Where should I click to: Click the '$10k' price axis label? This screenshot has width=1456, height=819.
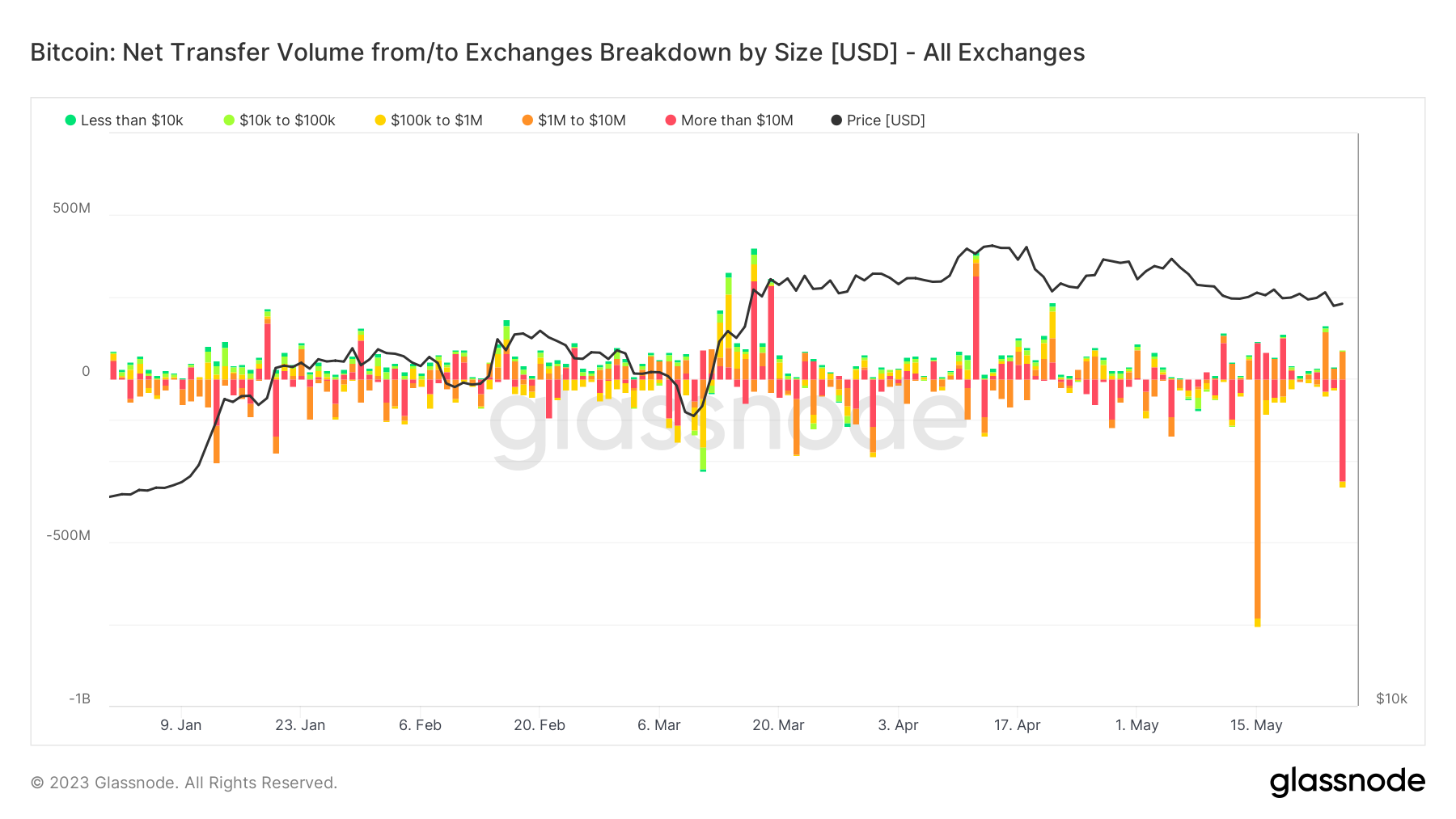(x=1391, y=699)
